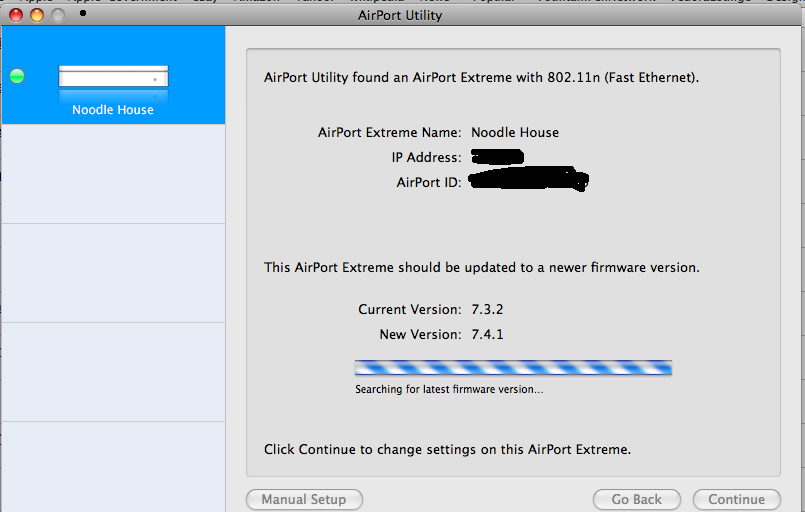Click the blacked-out AirPort ID value
Image resolution: width=805 pixels, height=512 pixels.
pyautogui.click(x=529, y=178)
